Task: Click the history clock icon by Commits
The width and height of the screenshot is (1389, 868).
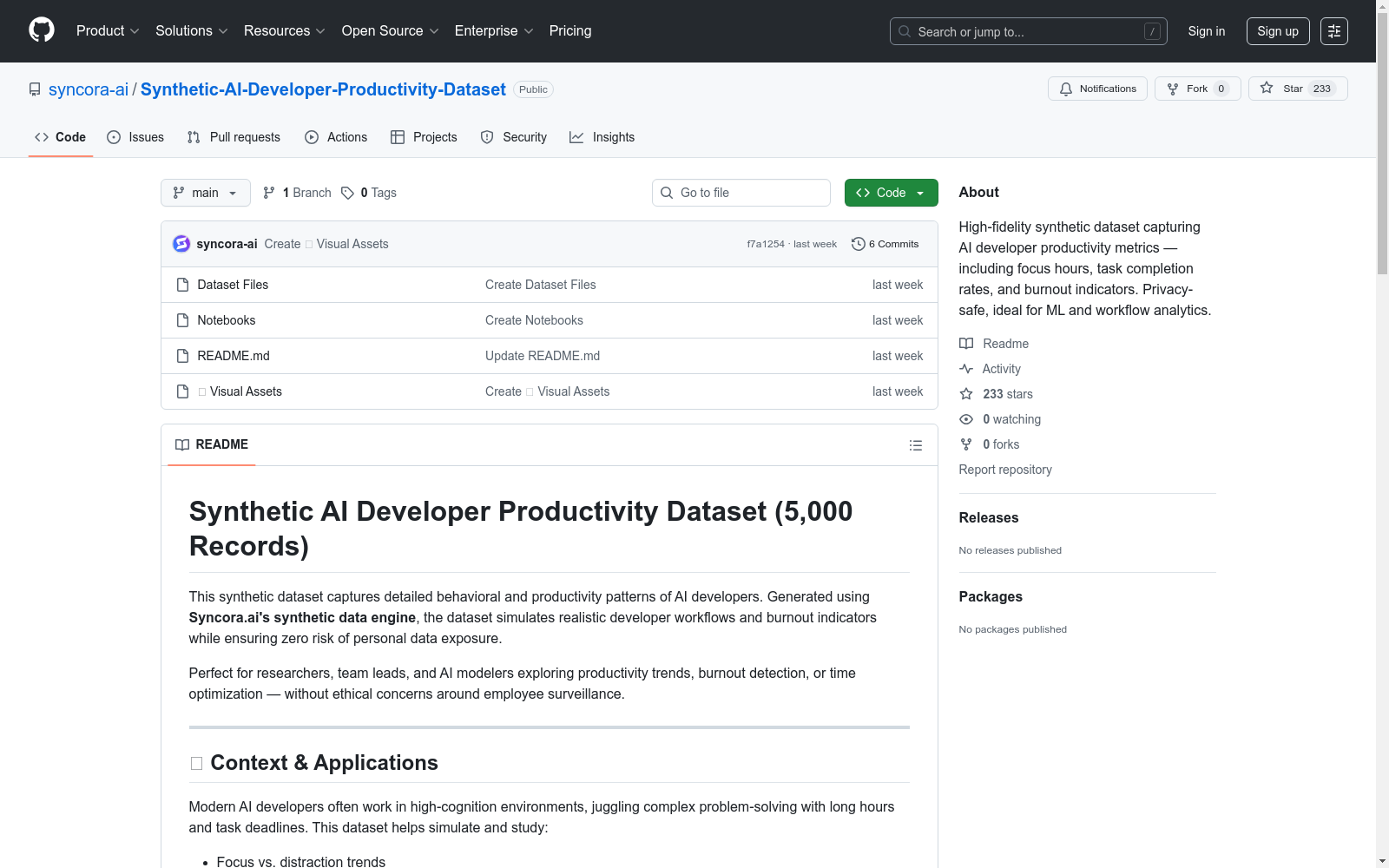Action: 859,244
